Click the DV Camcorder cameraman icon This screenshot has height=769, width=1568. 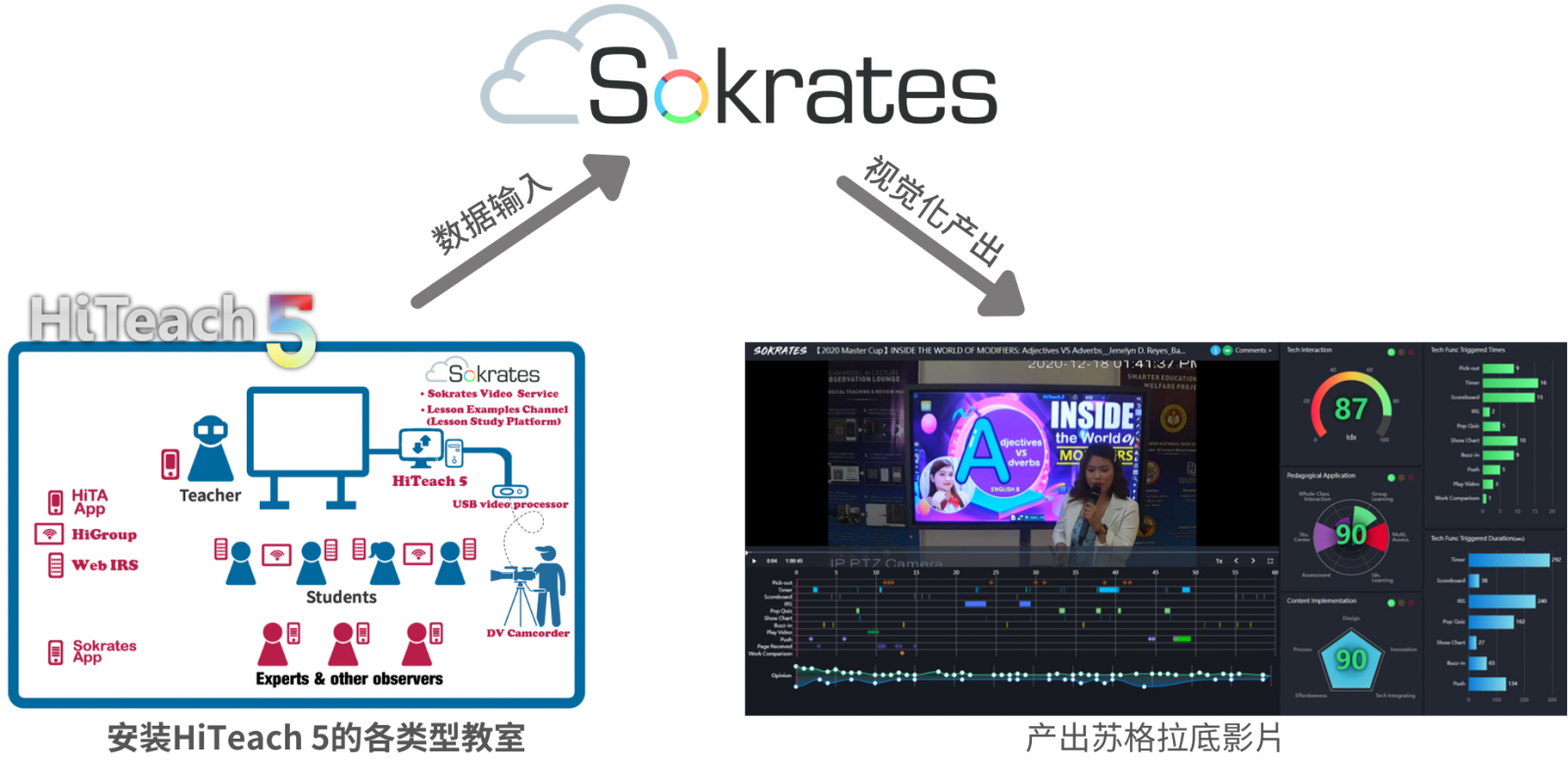tap(537, 588)
